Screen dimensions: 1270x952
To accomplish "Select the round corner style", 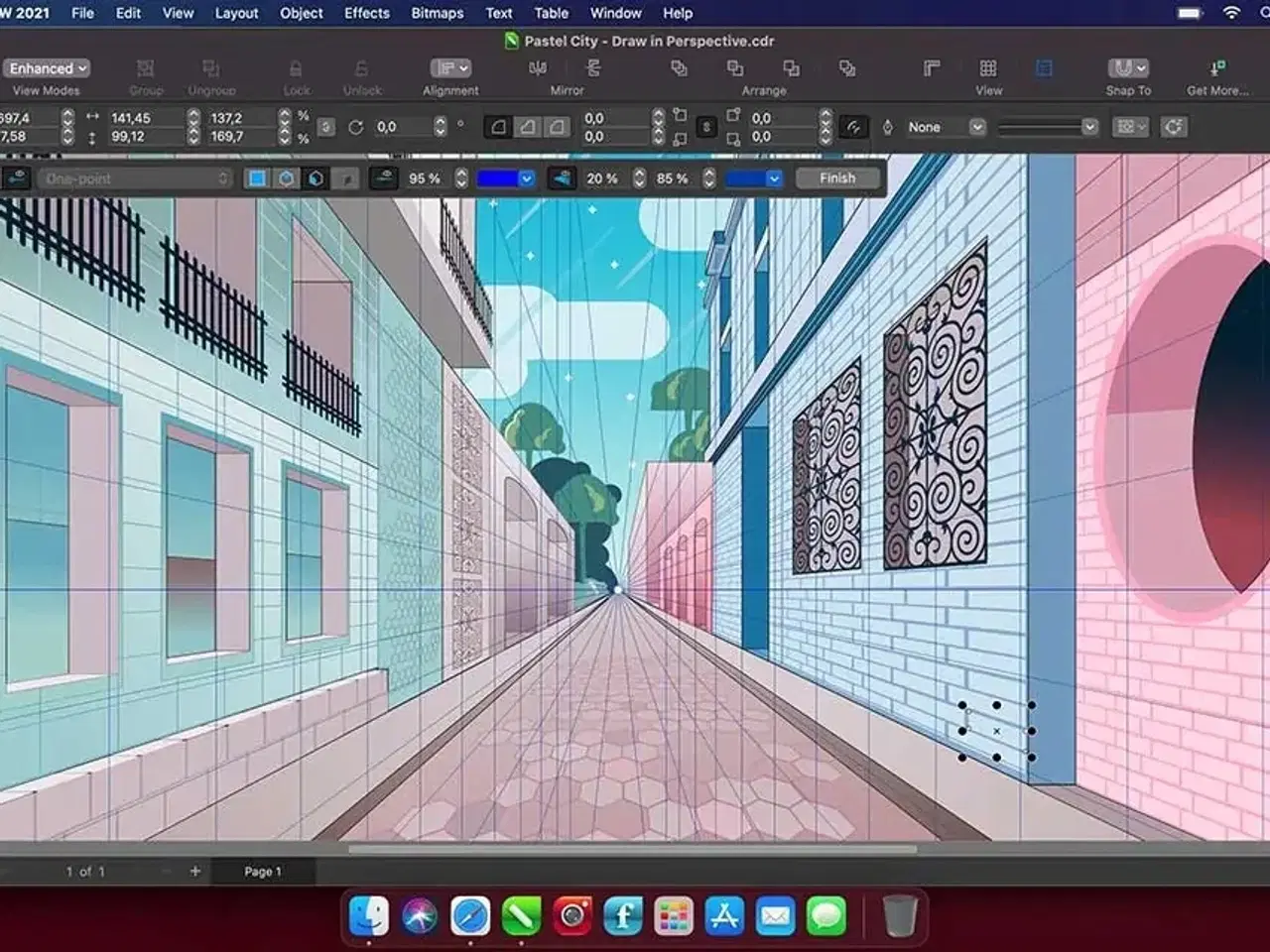I will (x=499, y=127).
